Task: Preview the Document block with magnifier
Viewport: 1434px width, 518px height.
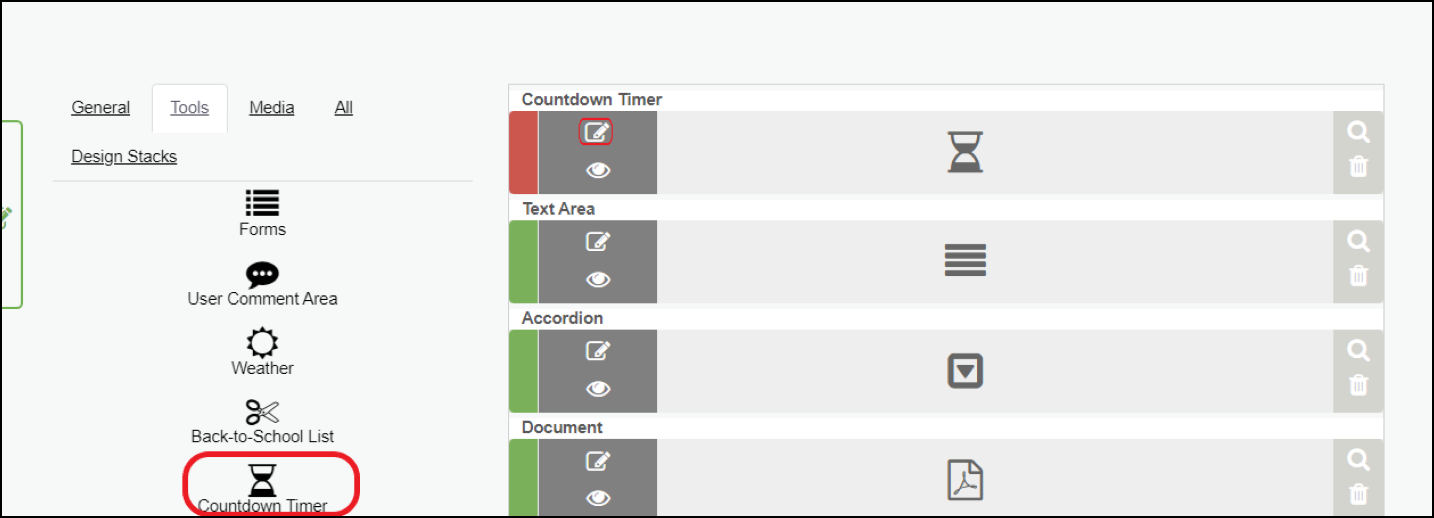Action: tap(1358, 459)
